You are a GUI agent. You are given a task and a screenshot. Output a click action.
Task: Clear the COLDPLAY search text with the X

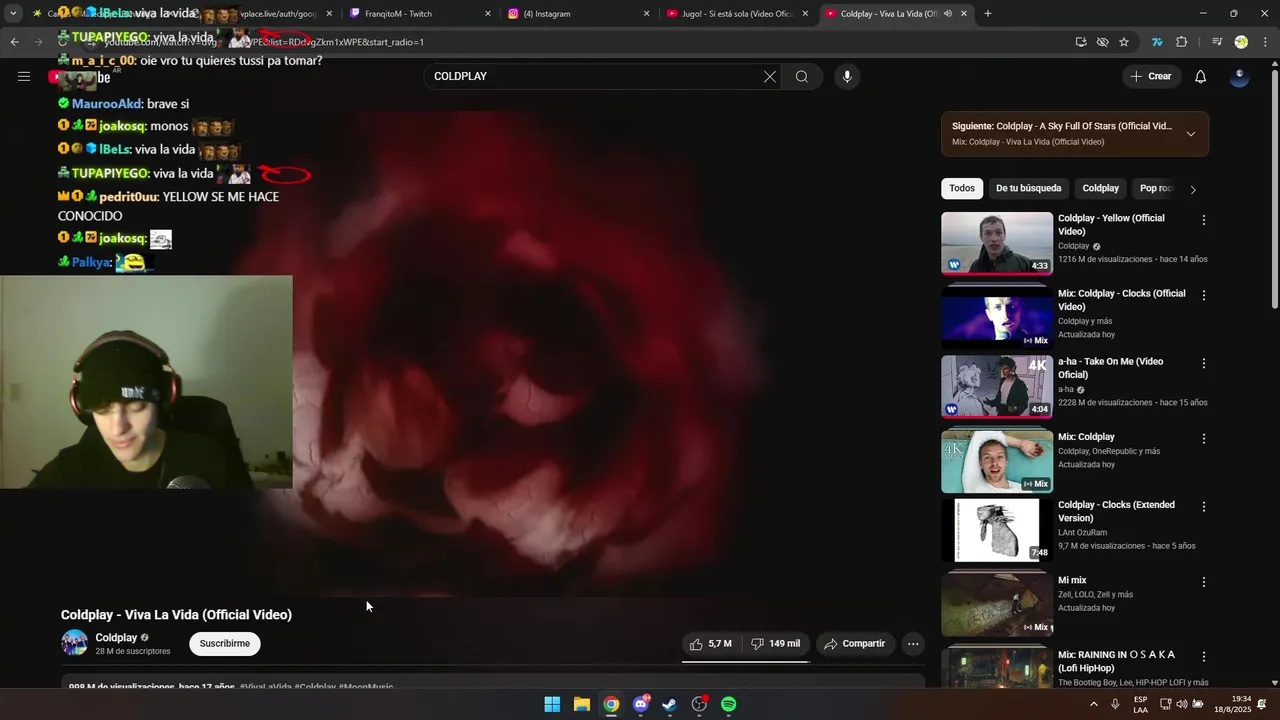(x=770, y=77)
